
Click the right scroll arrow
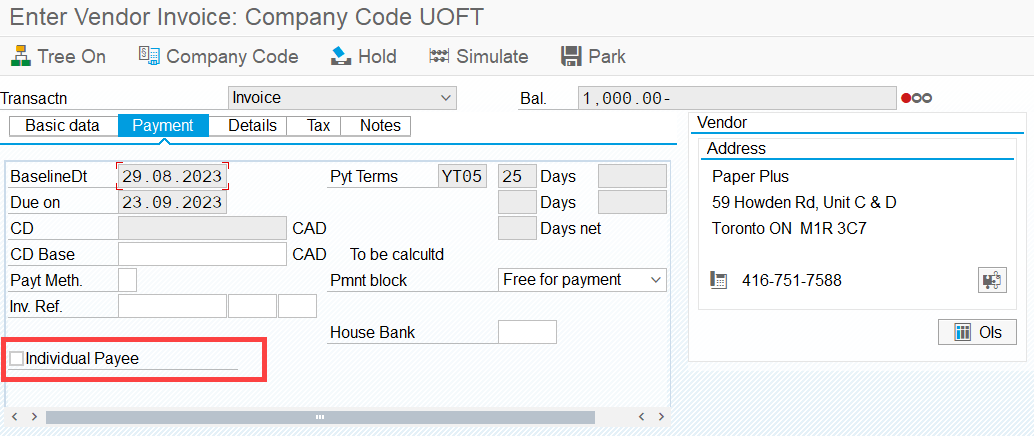(661, 417)
